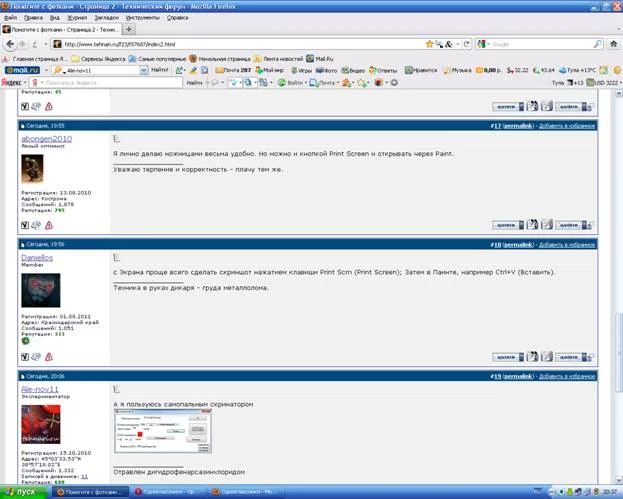Click the Windows Пуск start button
Image resolution: width=623 pixels, height=499 pixels.
click(x=25, y=492)
